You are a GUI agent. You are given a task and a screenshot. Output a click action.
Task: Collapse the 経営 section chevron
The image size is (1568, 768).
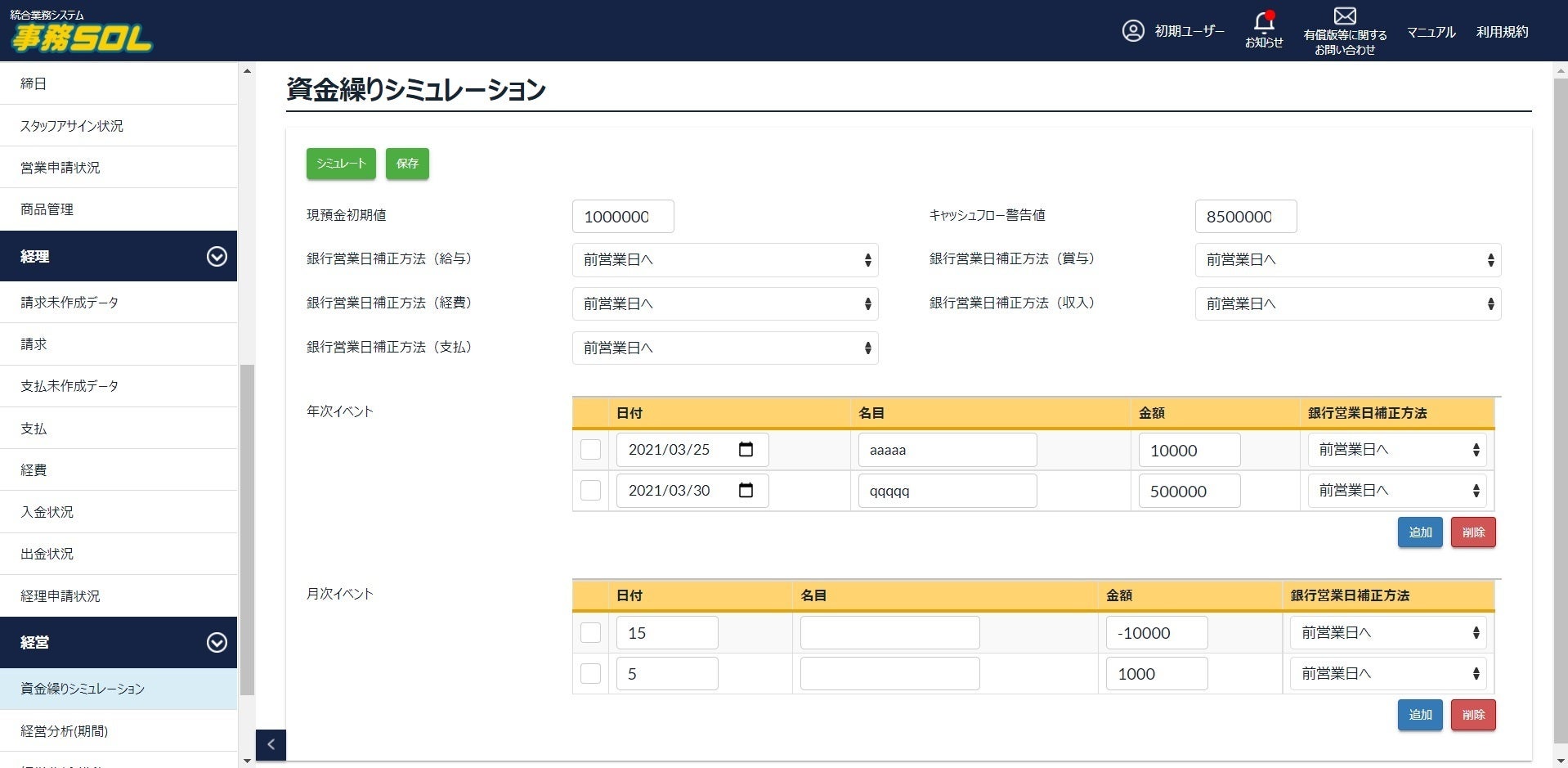[217, 643]
